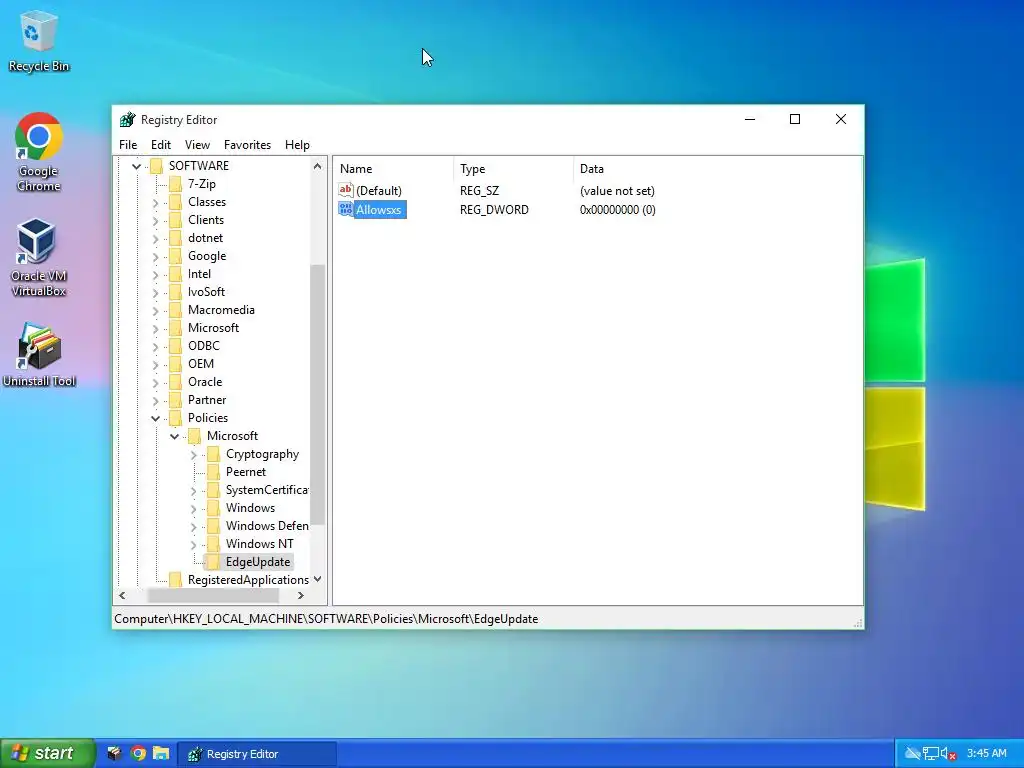Select the OEM key in tree
Viewport: 1024px width, 768px height.
tap(200, 364)
